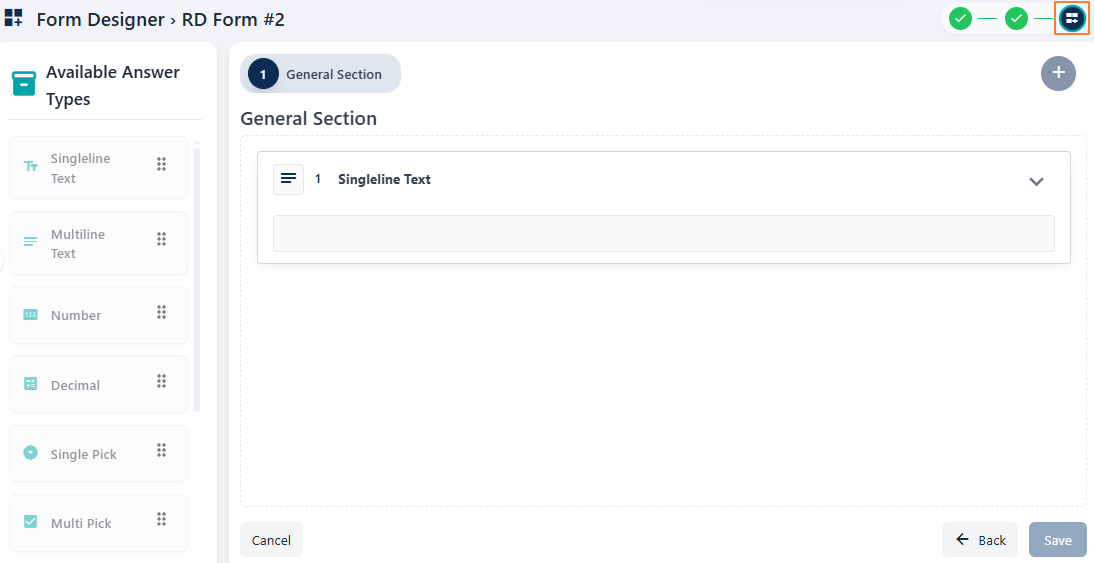Open the General Section tab

(x=320, y=74)
